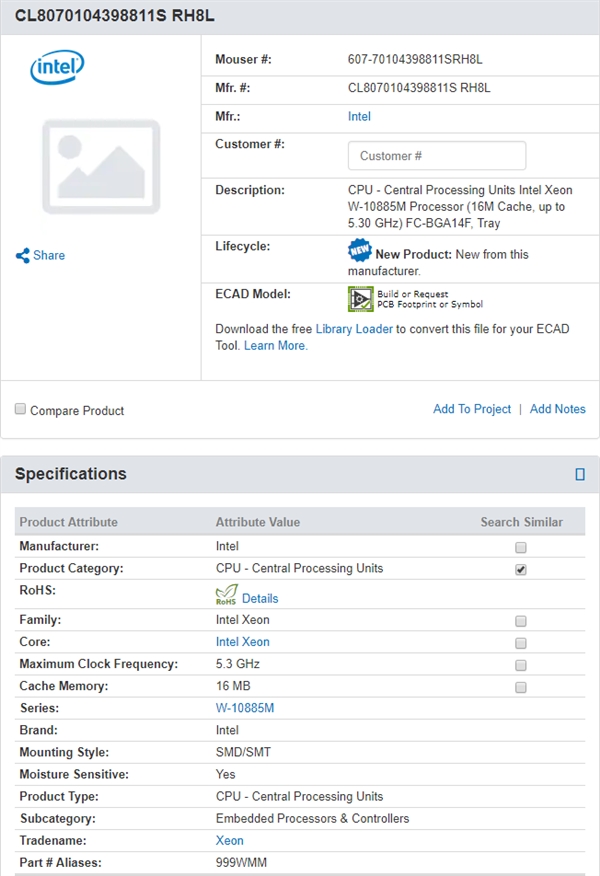The width and height of the screenshot is (600, 876).
Task: Click inside the Customer # input field
Action: point(436,156)
